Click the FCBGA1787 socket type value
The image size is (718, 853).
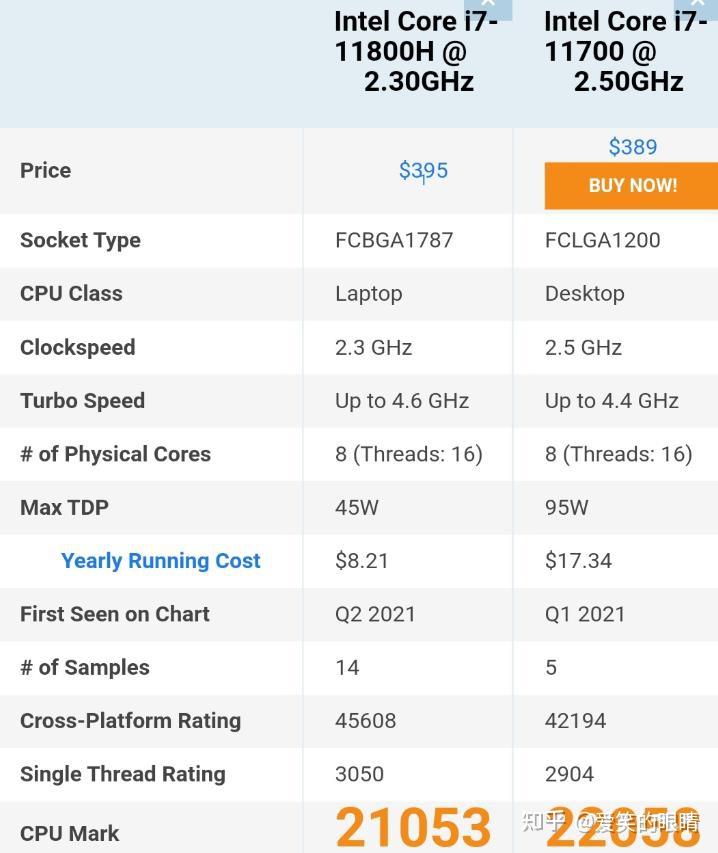[394, 240]
